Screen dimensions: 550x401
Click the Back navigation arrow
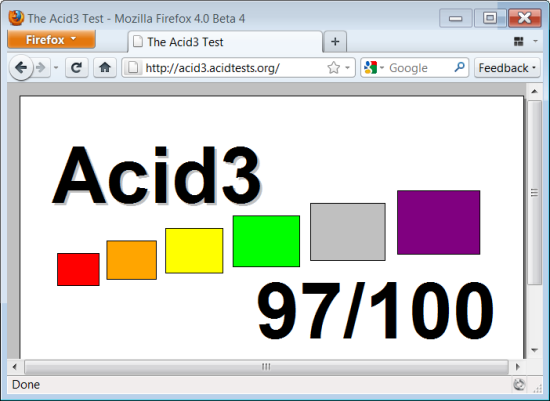pos(21,67)
